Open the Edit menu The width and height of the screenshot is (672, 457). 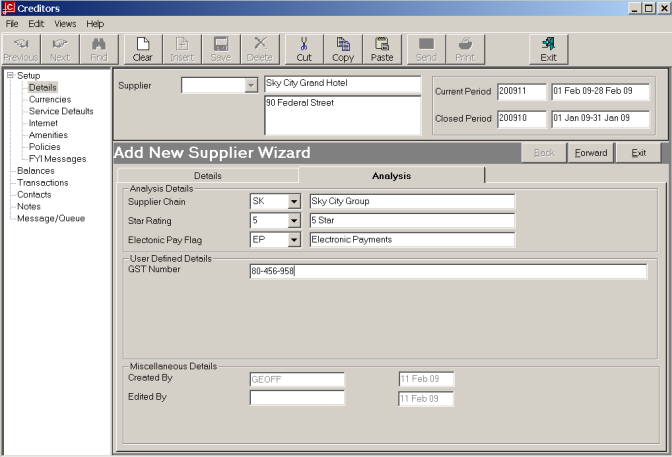36,24
